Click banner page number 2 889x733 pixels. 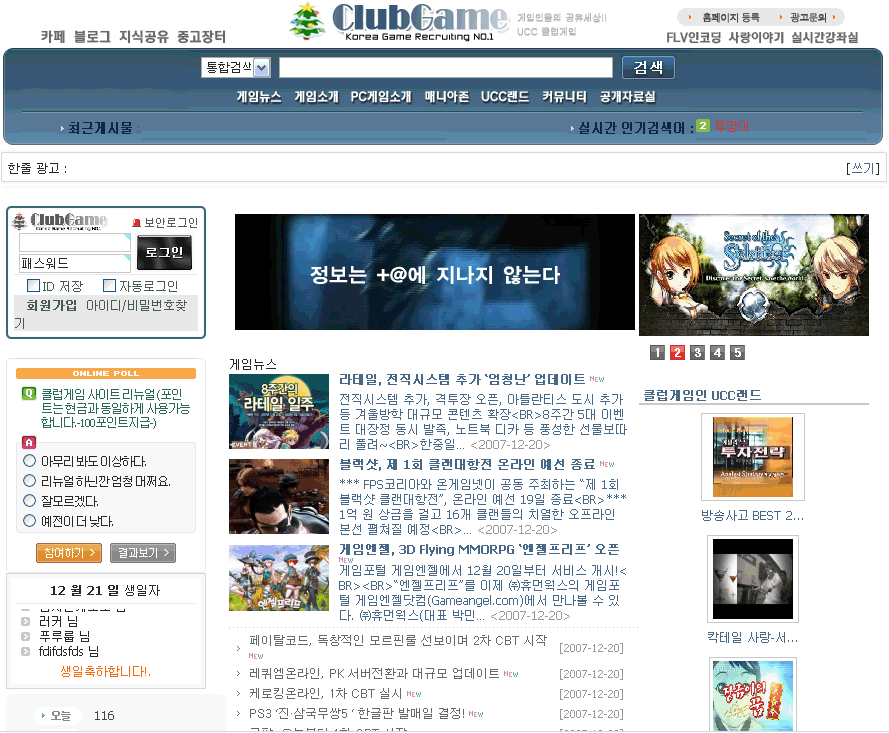(677, 353)
